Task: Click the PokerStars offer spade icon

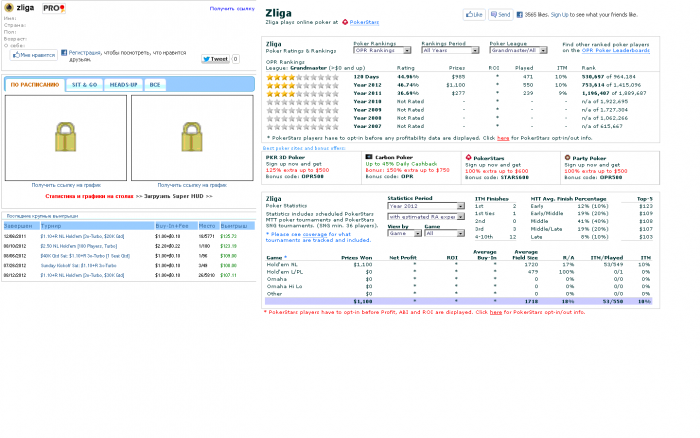Action: click(468, 158)
